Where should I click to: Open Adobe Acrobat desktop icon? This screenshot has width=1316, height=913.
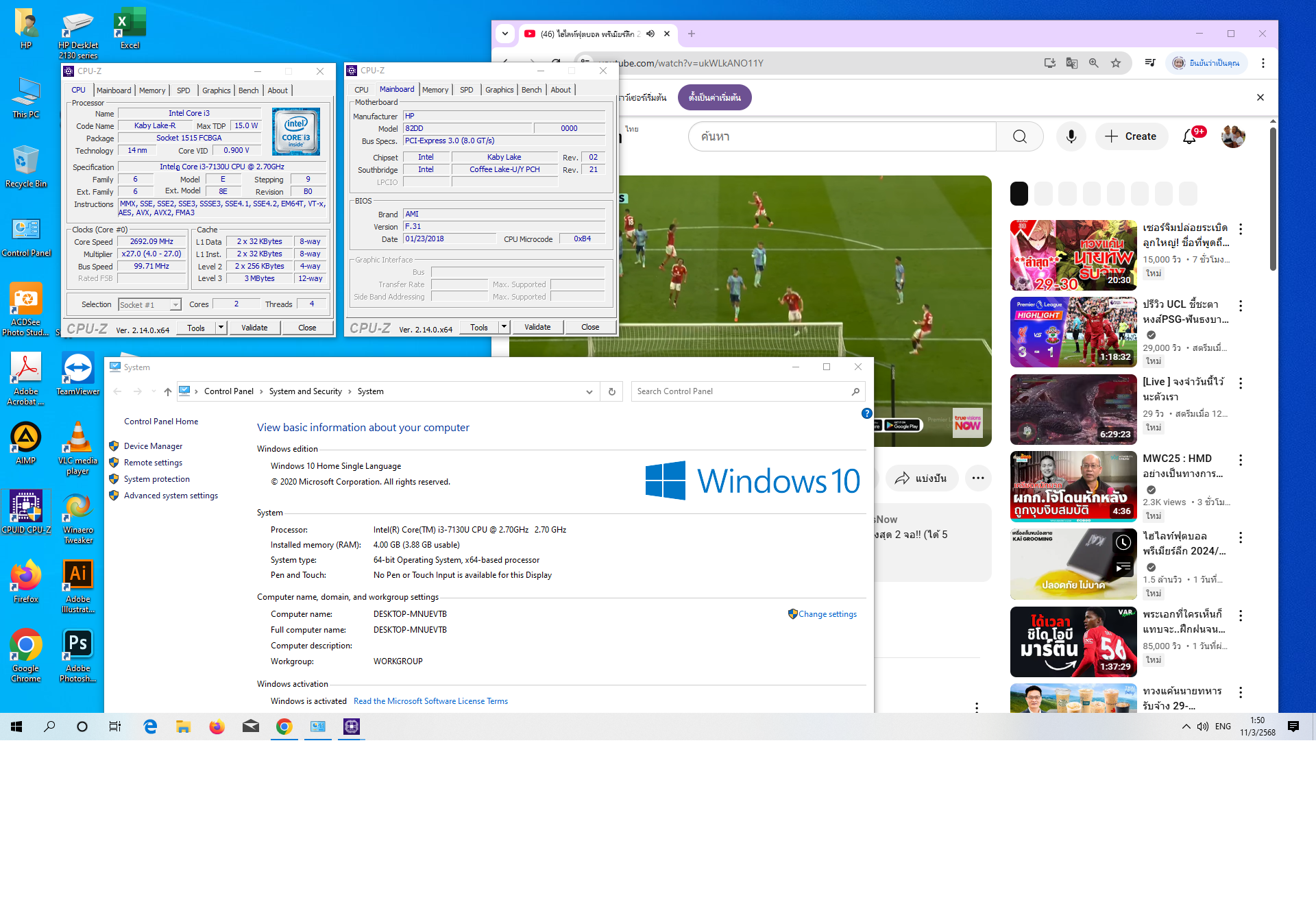click(26, 379)
